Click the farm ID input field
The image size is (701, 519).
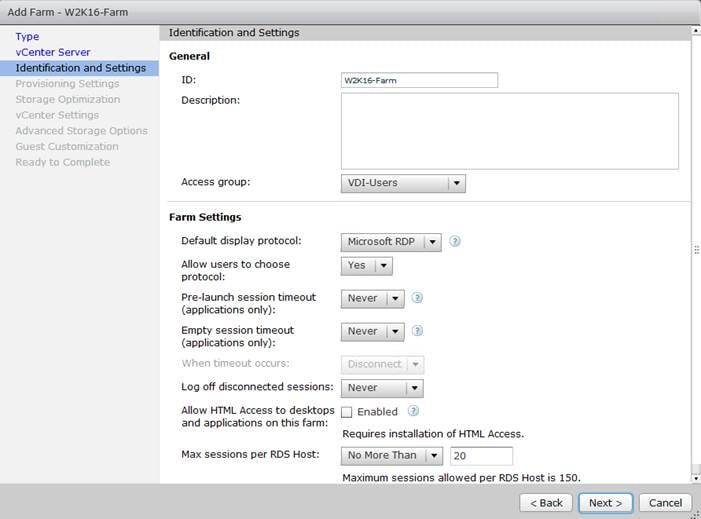click(x=419, y=80)
